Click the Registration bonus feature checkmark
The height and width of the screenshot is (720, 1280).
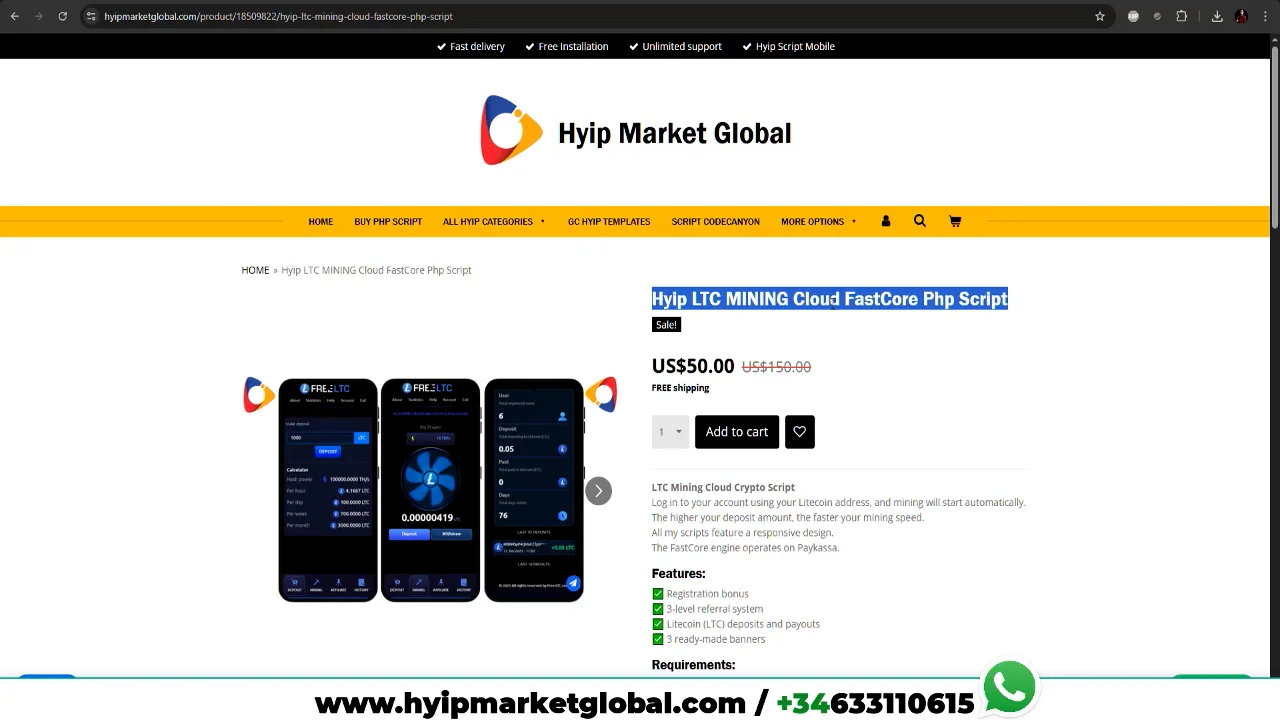click(658, 594)
